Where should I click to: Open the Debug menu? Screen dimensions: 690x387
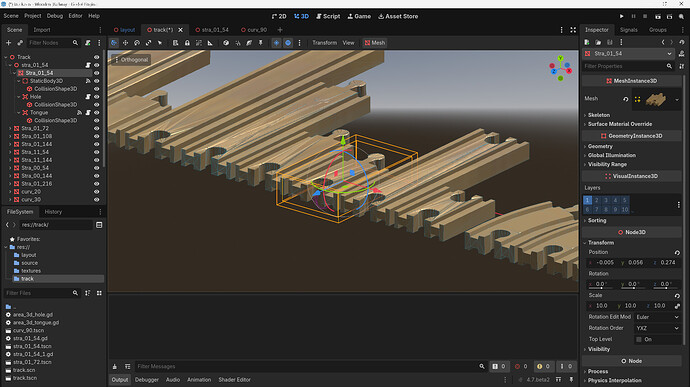(x=55, y=16)
